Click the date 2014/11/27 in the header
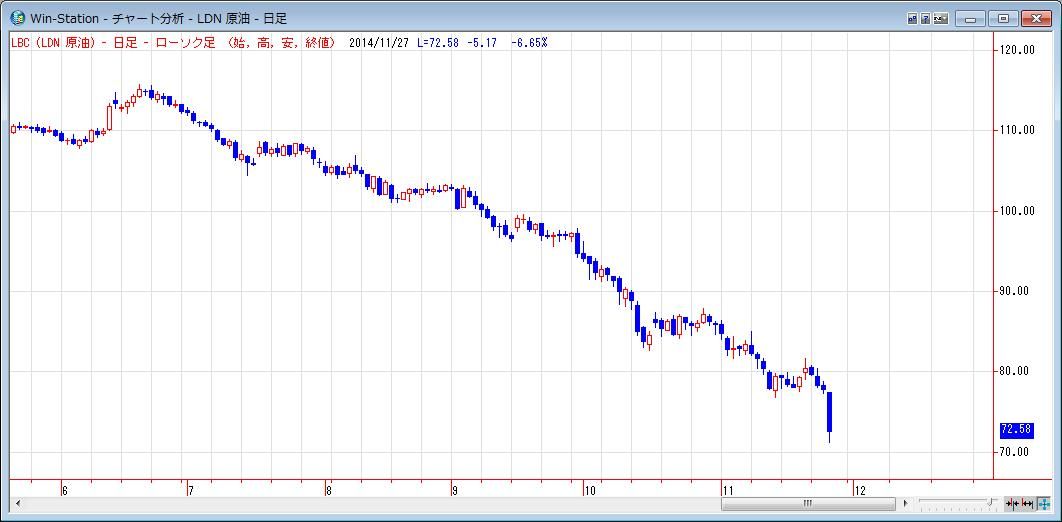Viewport: 1062px width, 522px height. [x=380, y=43]
